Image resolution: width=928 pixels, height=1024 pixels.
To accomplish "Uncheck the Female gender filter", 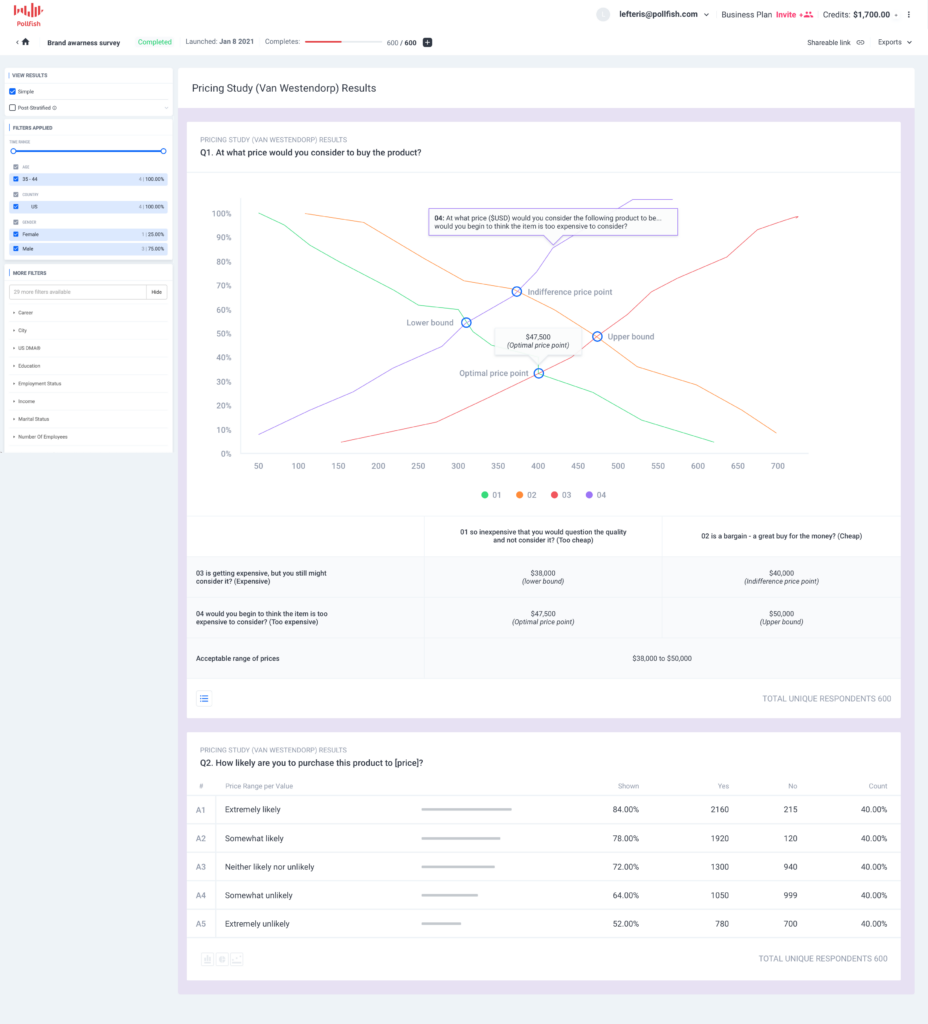I will coord(16,234).
